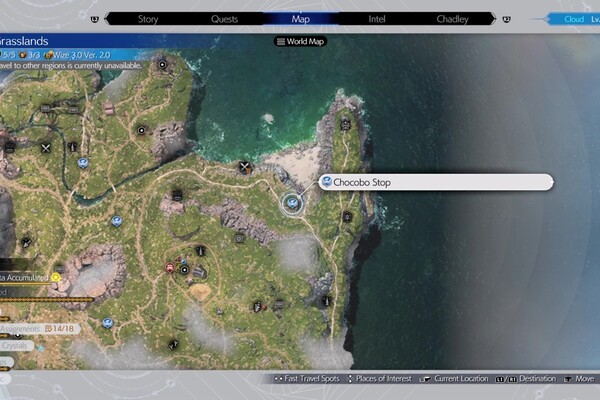The width and height of the screenshot is (600, 400).
Task: Click the Data Accumulated progress line
Action: 26,284
